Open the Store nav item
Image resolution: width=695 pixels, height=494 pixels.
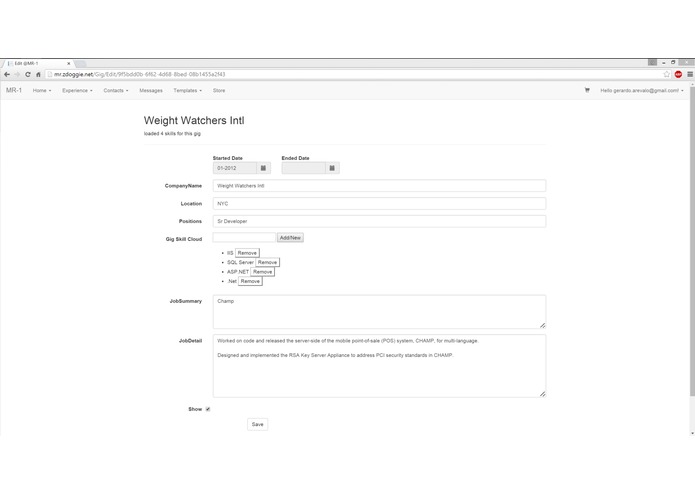point(219,90)
